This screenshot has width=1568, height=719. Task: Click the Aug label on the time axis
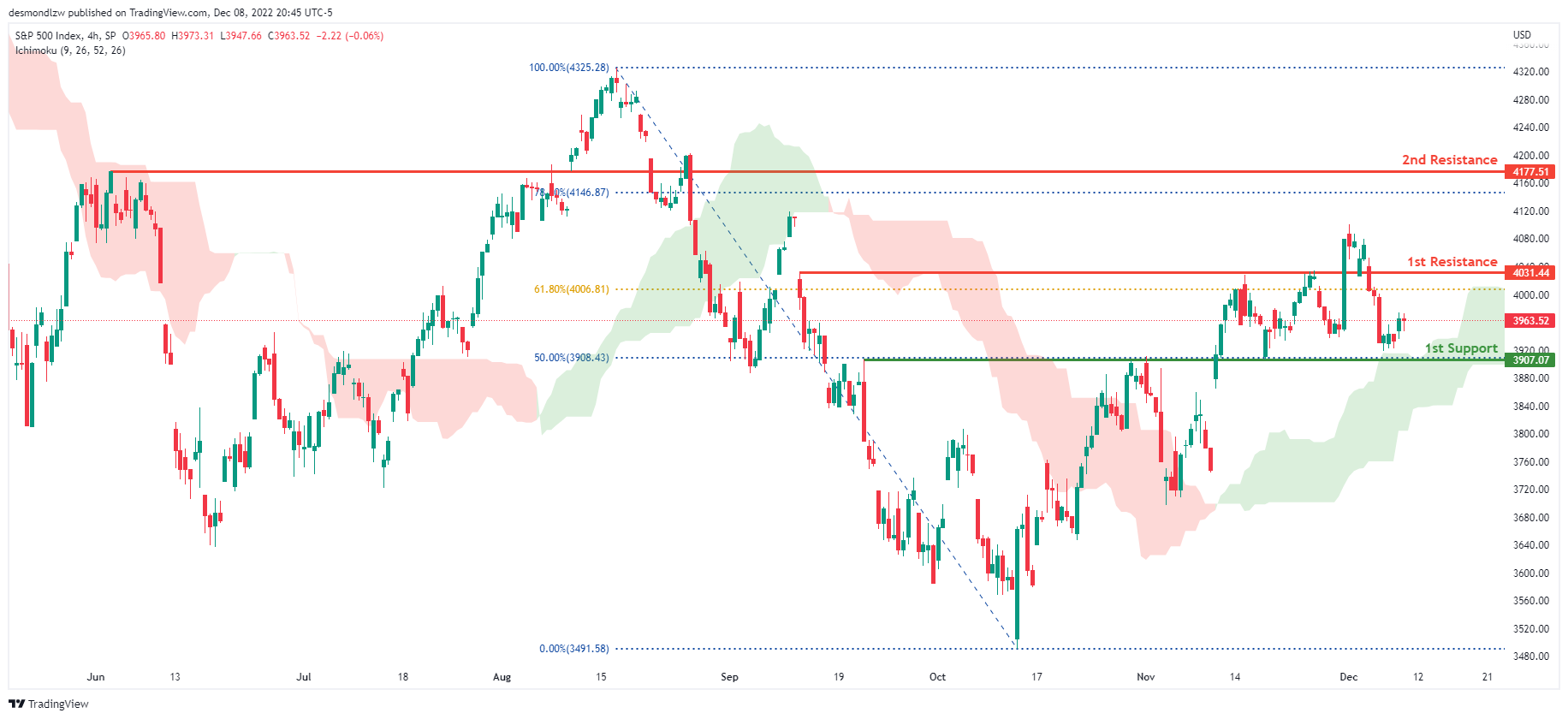(x=502, y=677)
